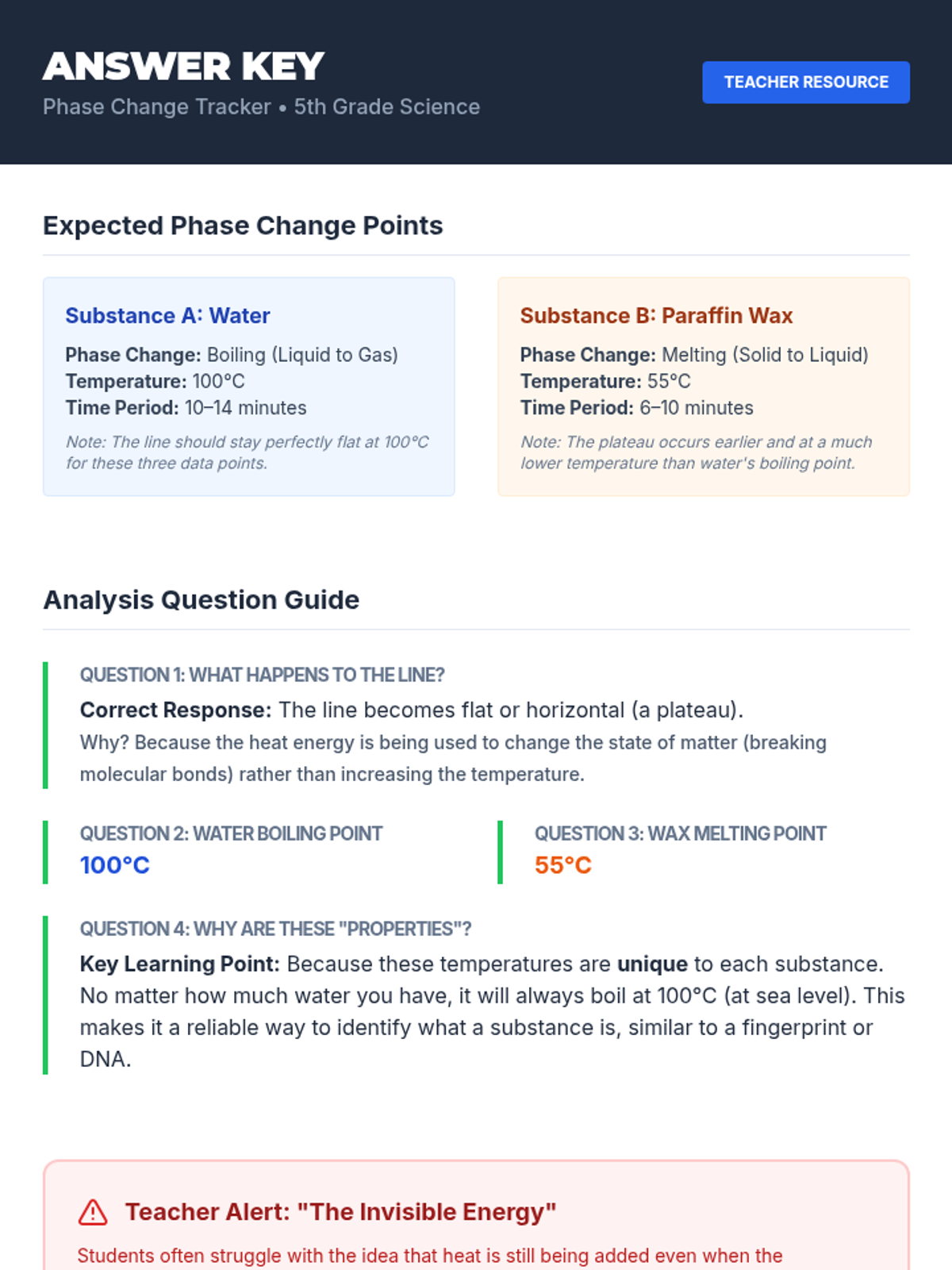Click the Teacher Alert Invisible Energy heading
The image size is (952, 1270).
pyautogui.click(x=340, y=1212)
